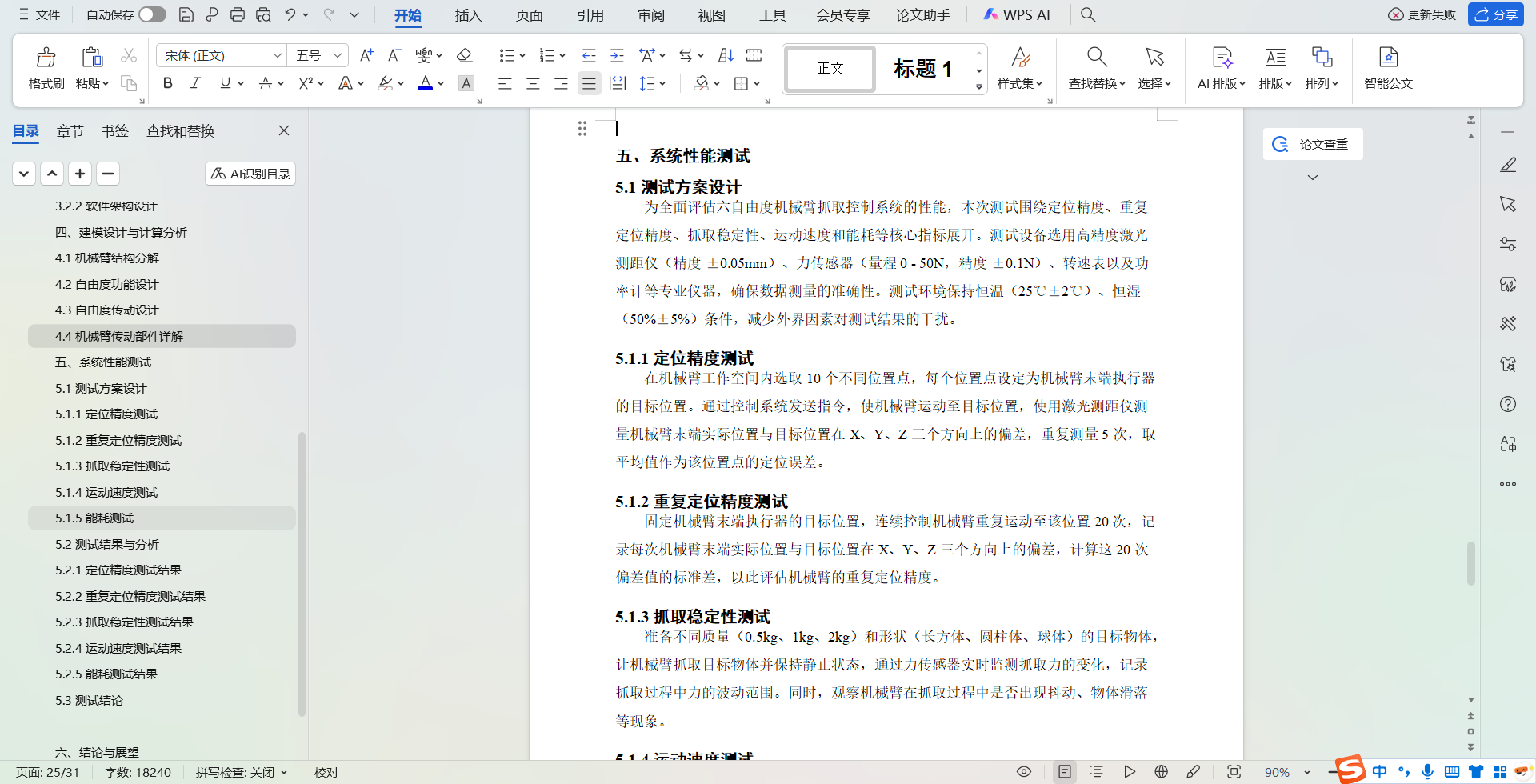Center align the paragraph text

coord(533,83)
